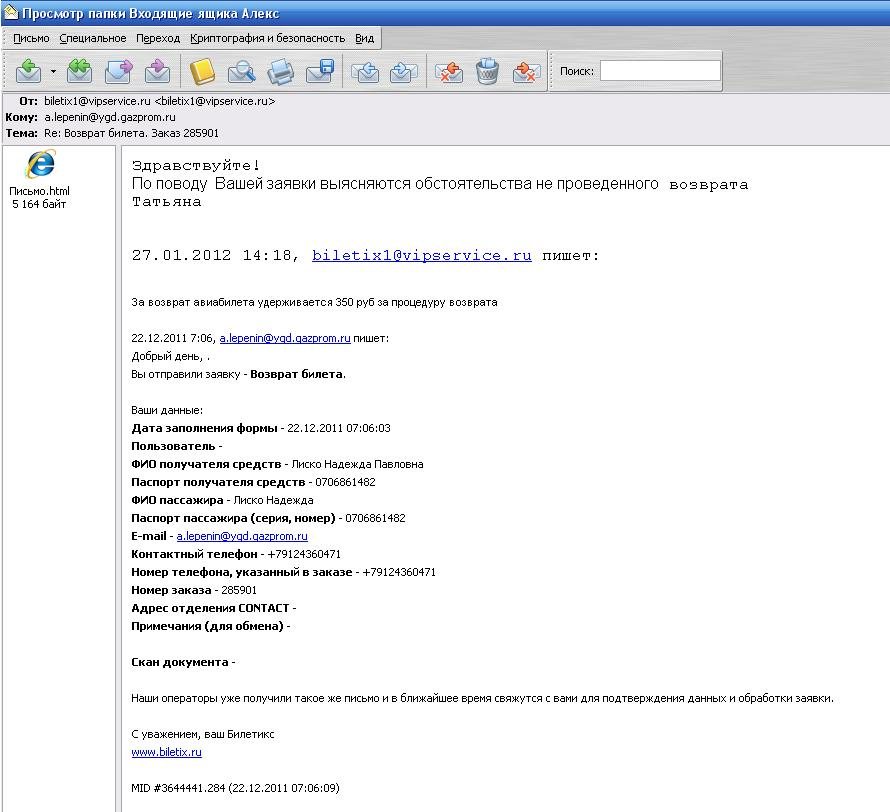Click the Redirect message icon with purple arrow
This screenshot has width=890, height=812.
tap(157, 71)
